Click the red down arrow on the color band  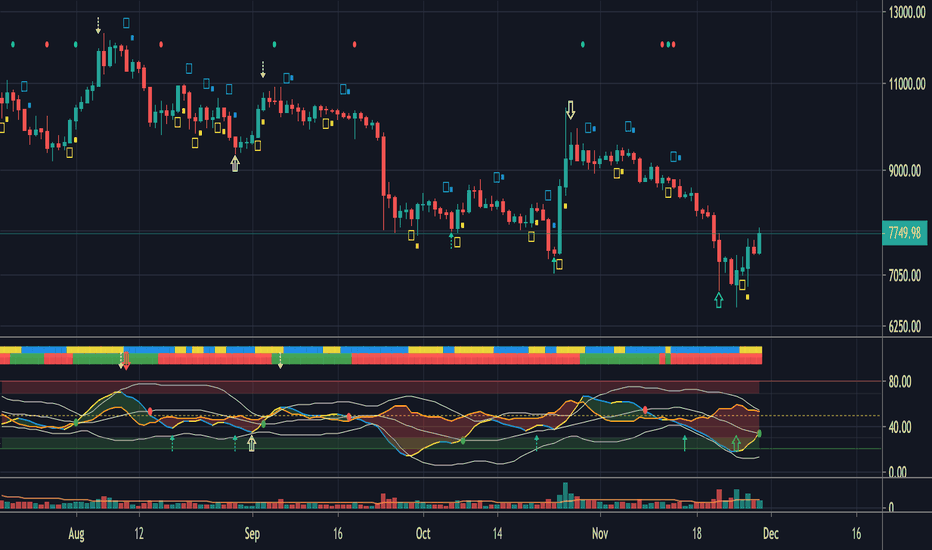(126, 361)
